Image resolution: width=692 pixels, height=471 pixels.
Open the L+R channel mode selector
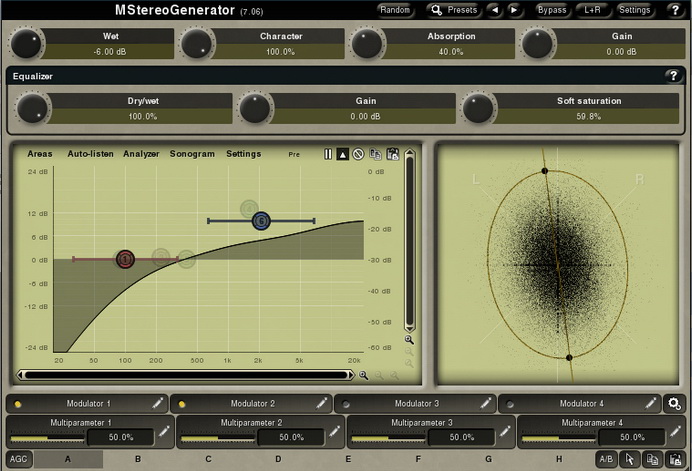[592, 10]
